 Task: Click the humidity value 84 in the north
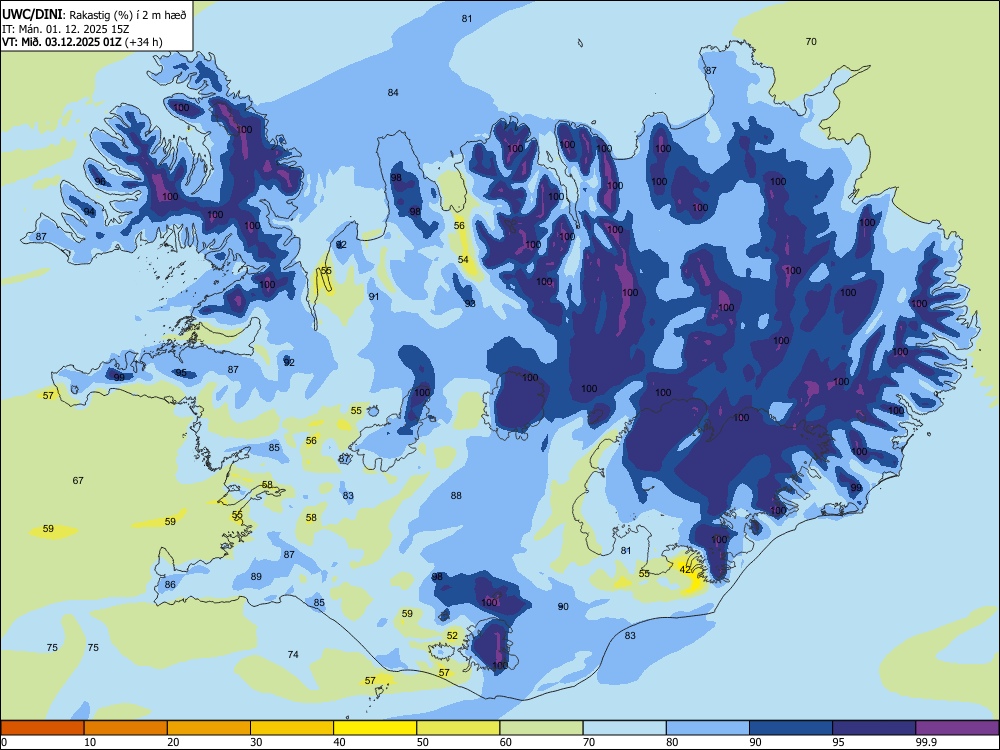(393, 92)
